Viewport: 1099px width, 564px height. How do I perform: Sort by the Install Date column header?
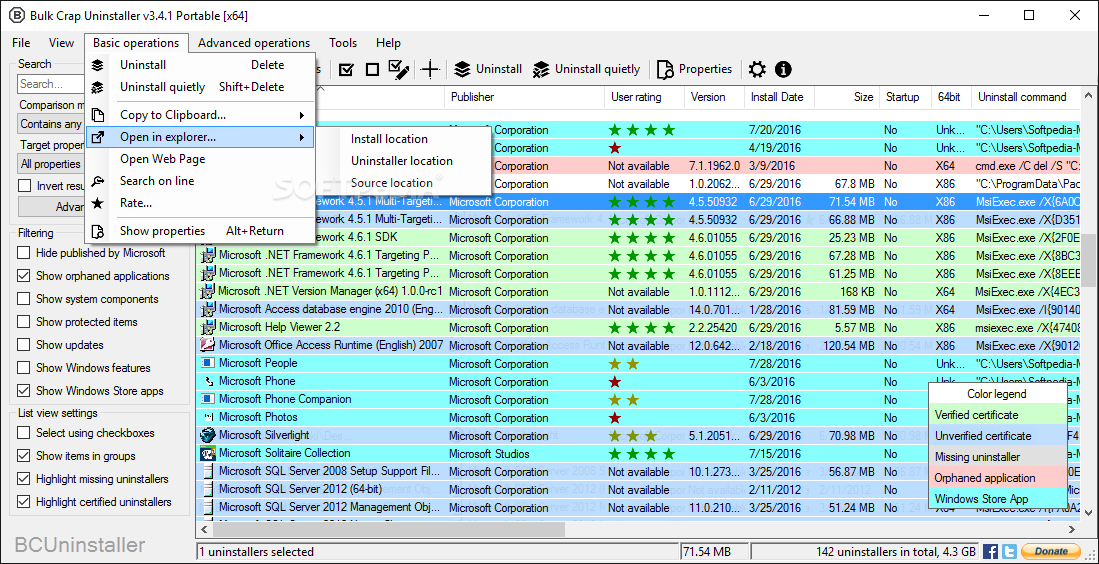point(779,97)
